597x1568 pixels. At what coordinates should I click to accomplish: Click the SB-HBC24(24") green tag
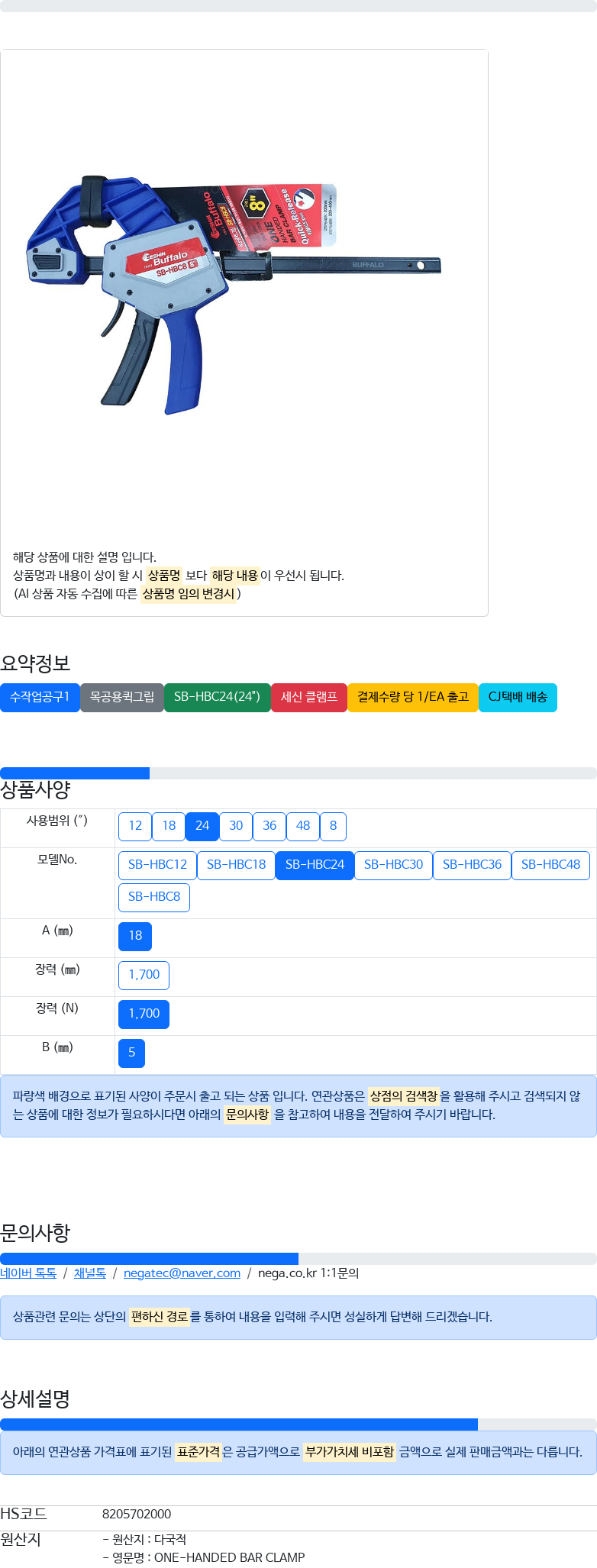tap(218, 697)
